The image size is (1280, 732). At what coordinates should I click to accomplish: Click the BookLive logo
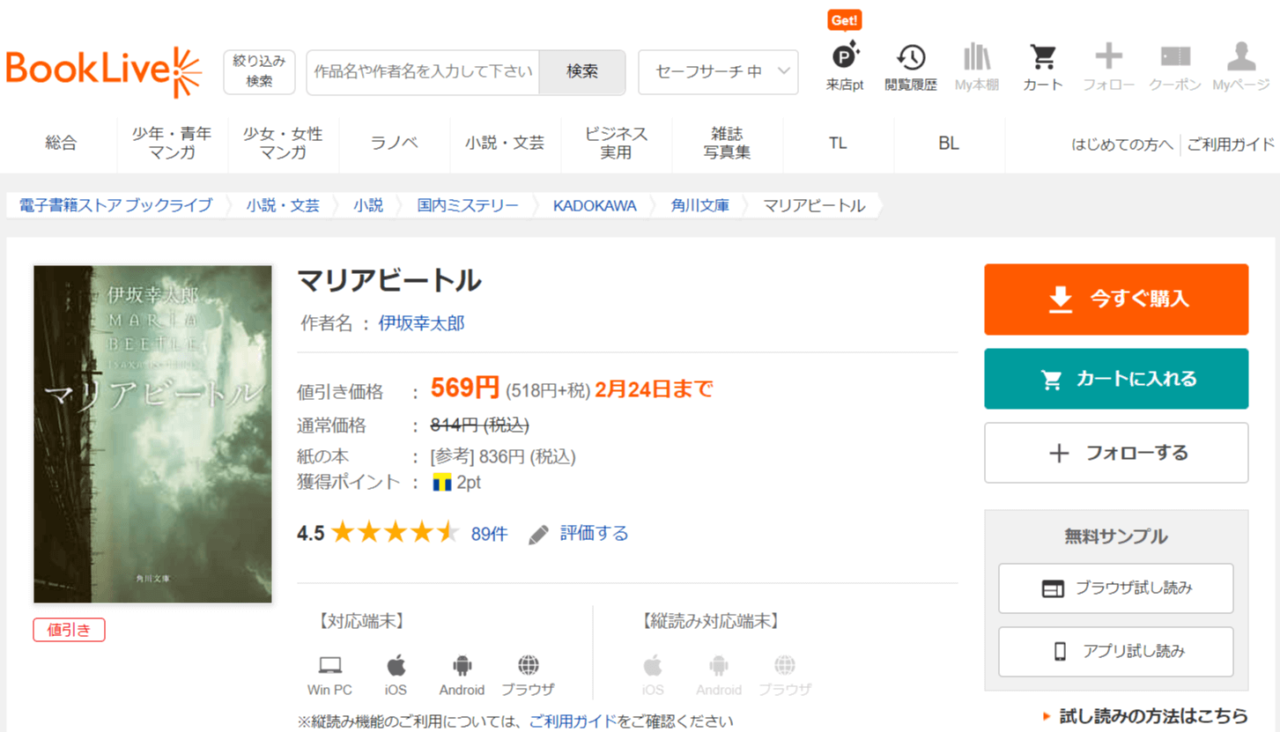(104, 71)
